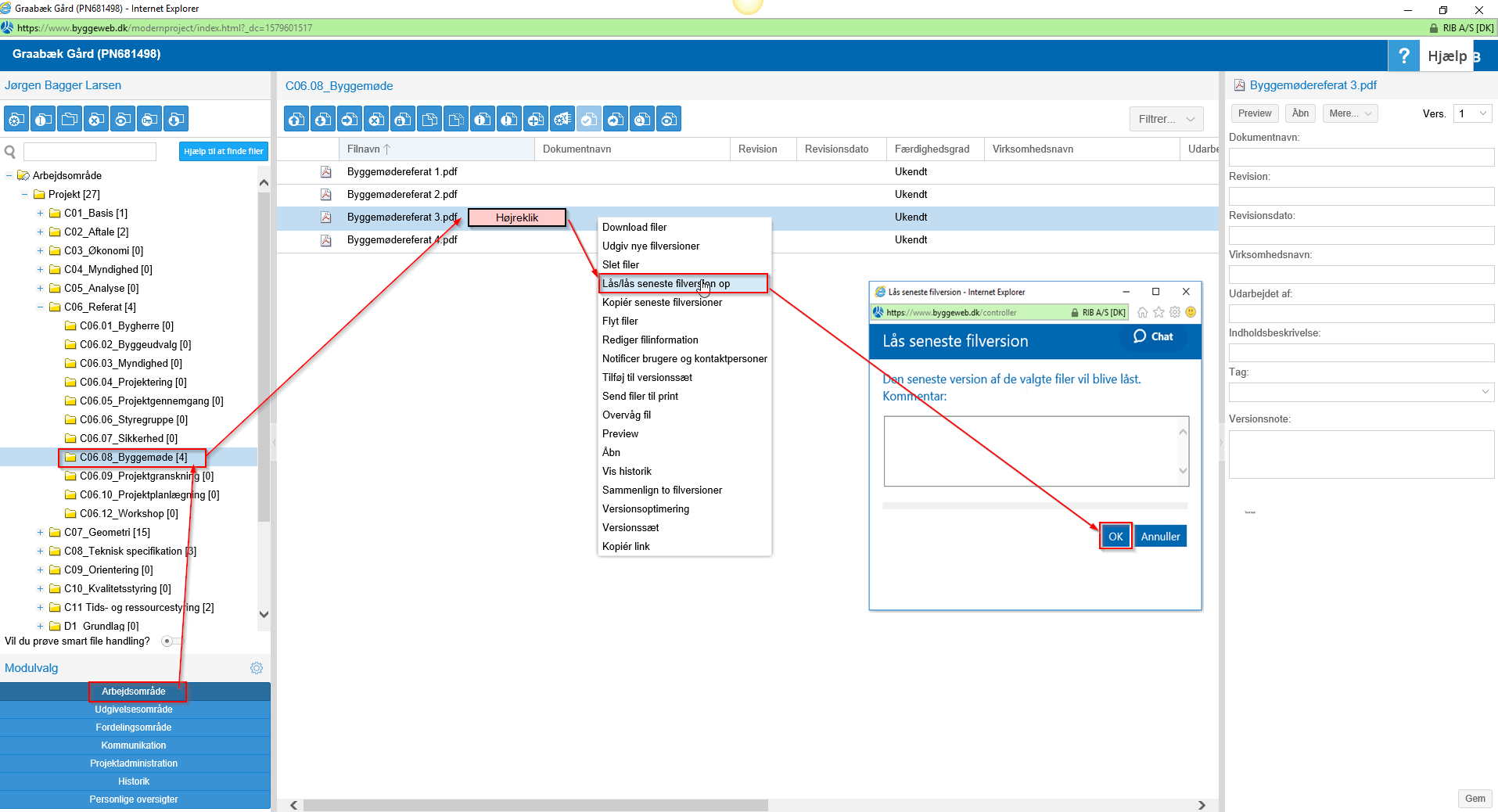
Task: Open Modulvalg settings gear icon
Action: (256, 668)
